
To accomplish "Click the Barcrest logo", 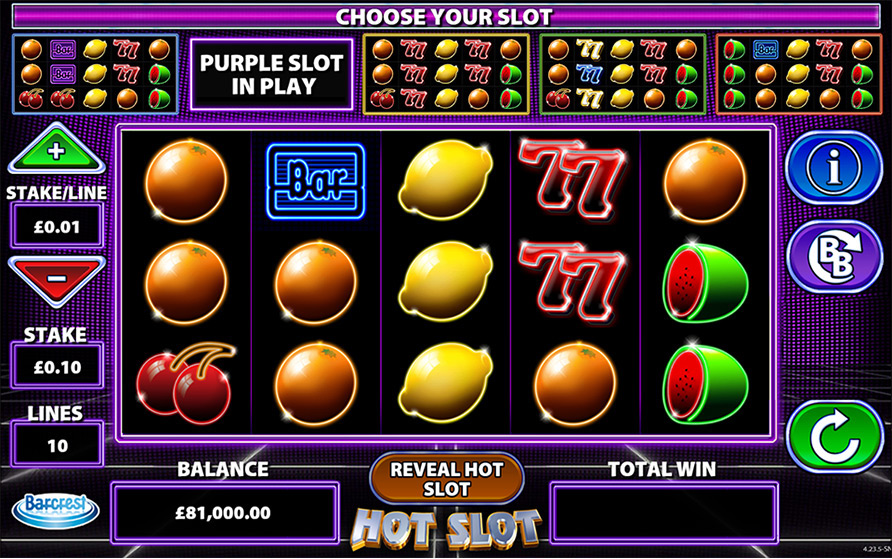I will (x=56, y=510).
